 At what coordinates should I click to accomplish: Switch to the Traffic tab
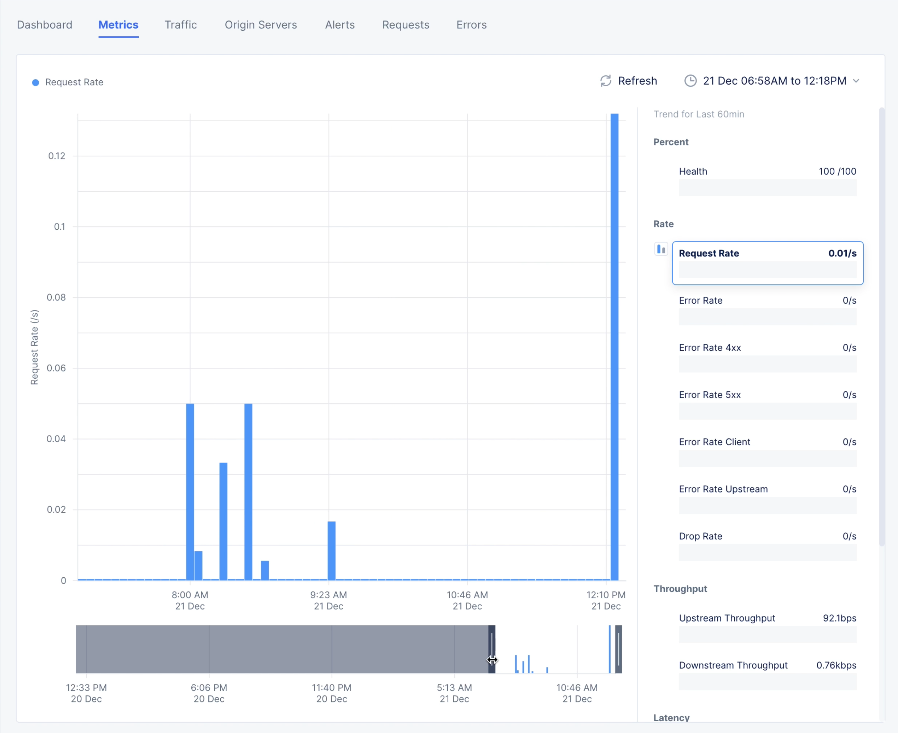click(181, 24)
